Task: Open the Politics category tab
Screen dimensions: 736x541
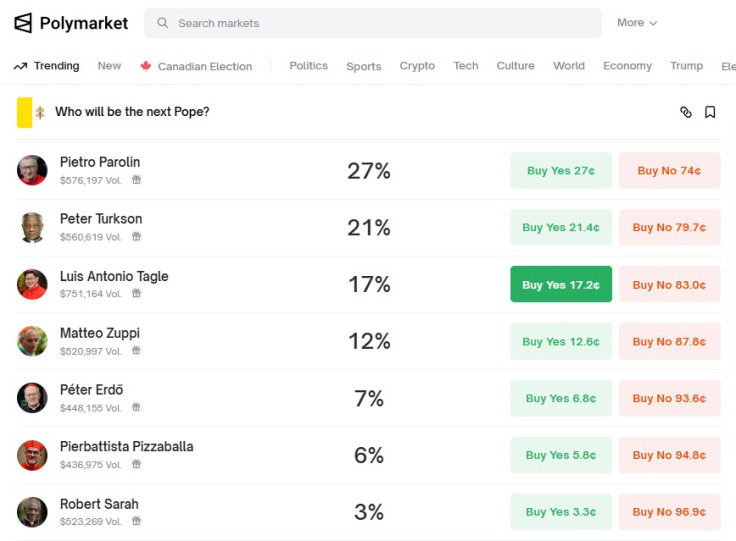Action: tap(308, 66)
